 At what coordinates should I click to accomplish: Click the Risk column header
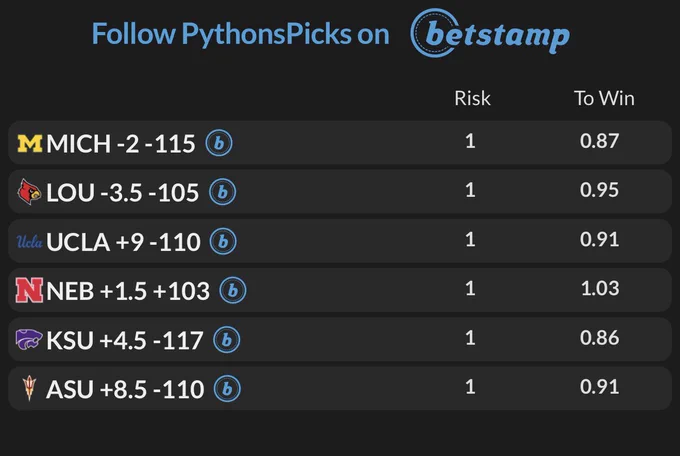click(x=472, y=98)
